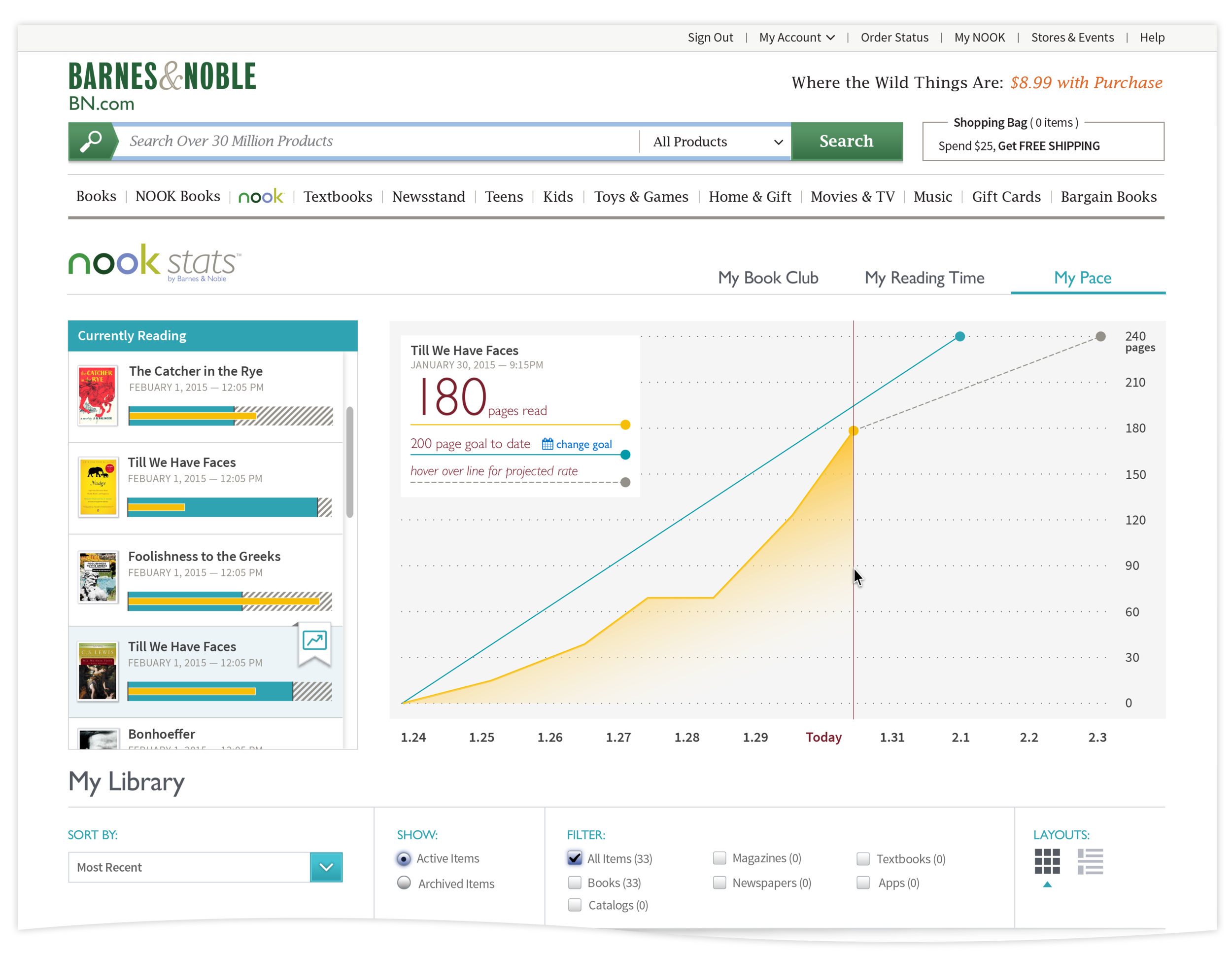Open the Textbooks menu item
Screen dimensions: 1232x957
338,196
